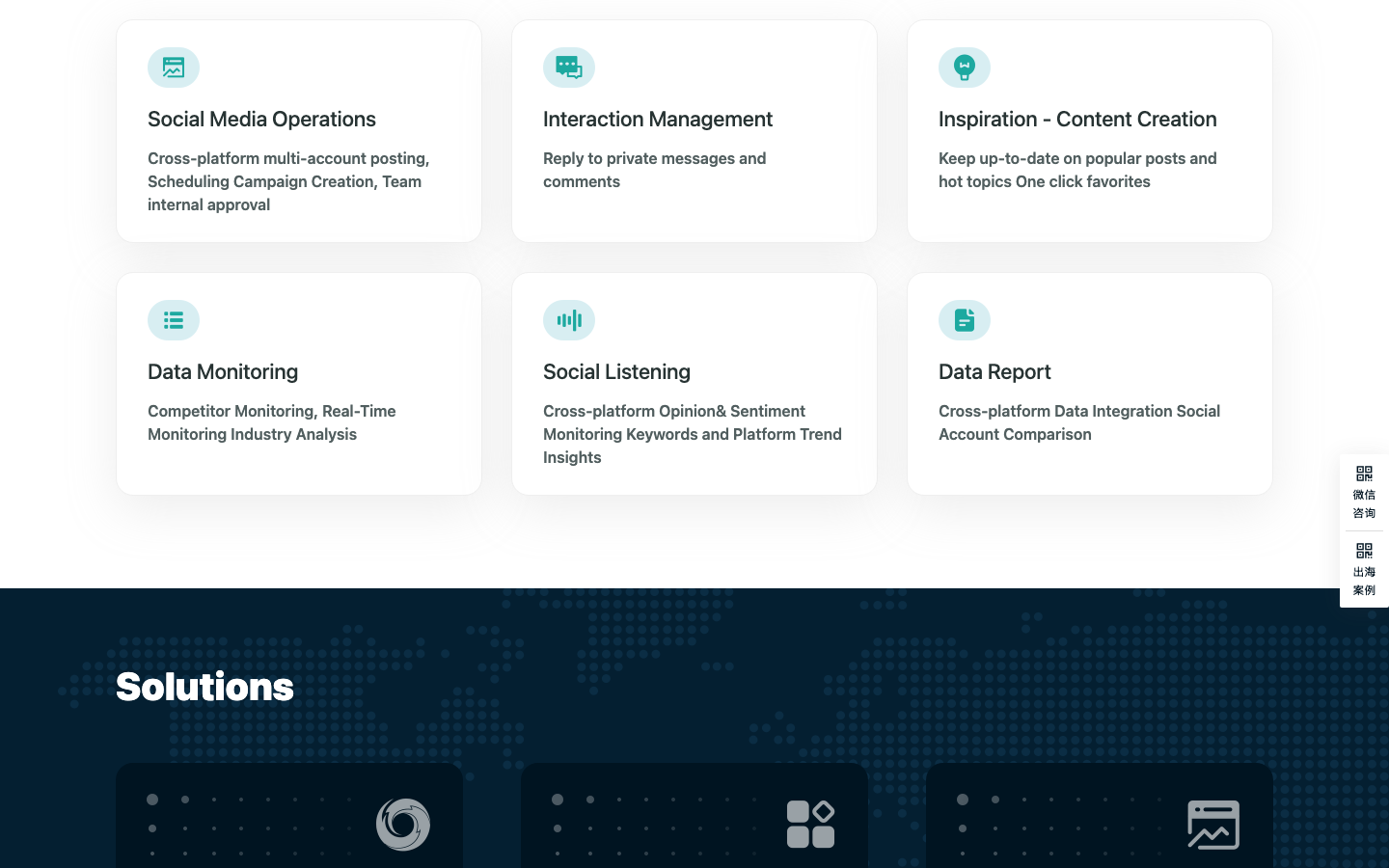Click the Data Report document icon
1389x868 pixels.
point(965,320)
